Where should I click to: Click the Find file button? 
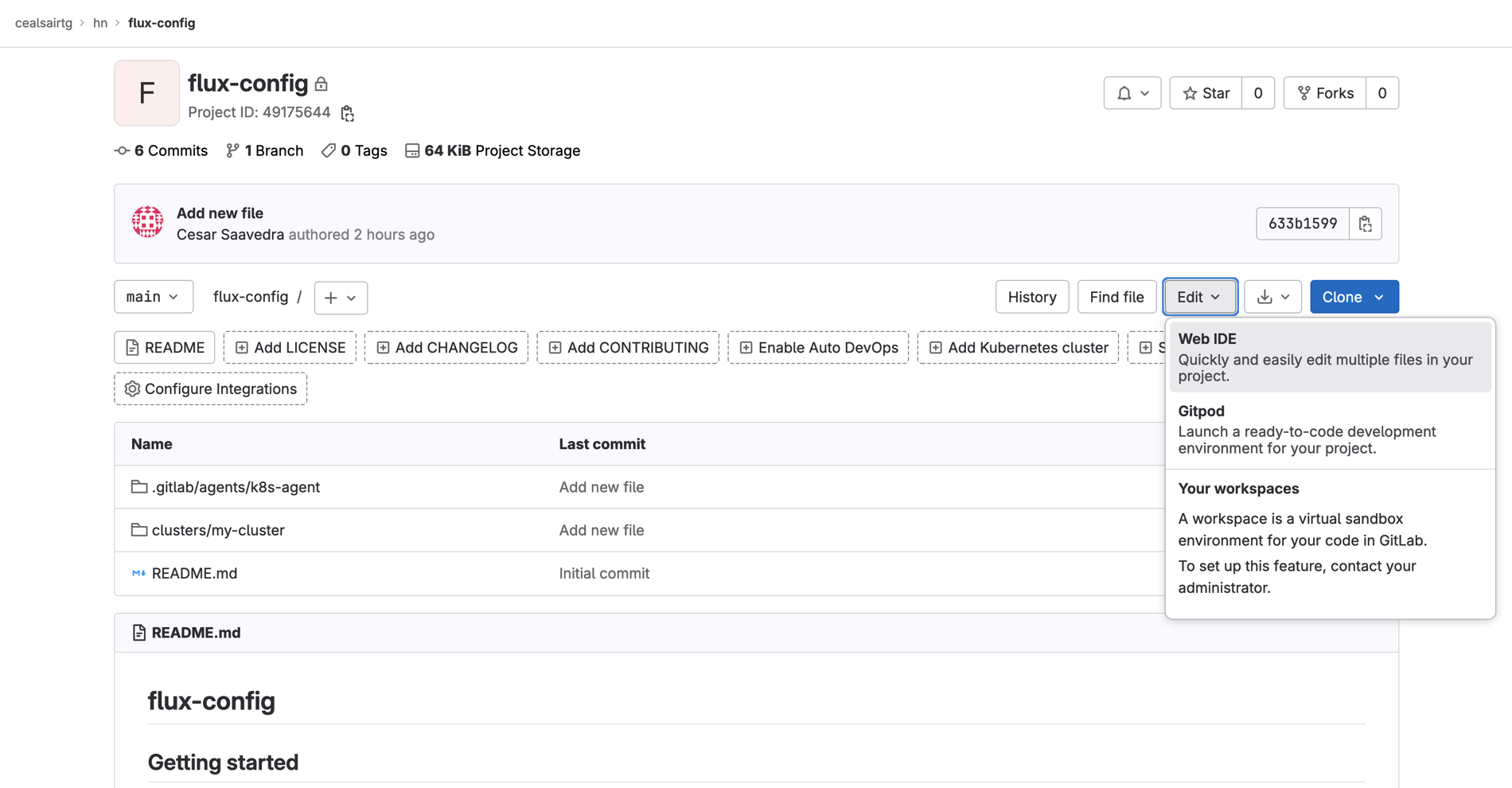pos(1116,297)
